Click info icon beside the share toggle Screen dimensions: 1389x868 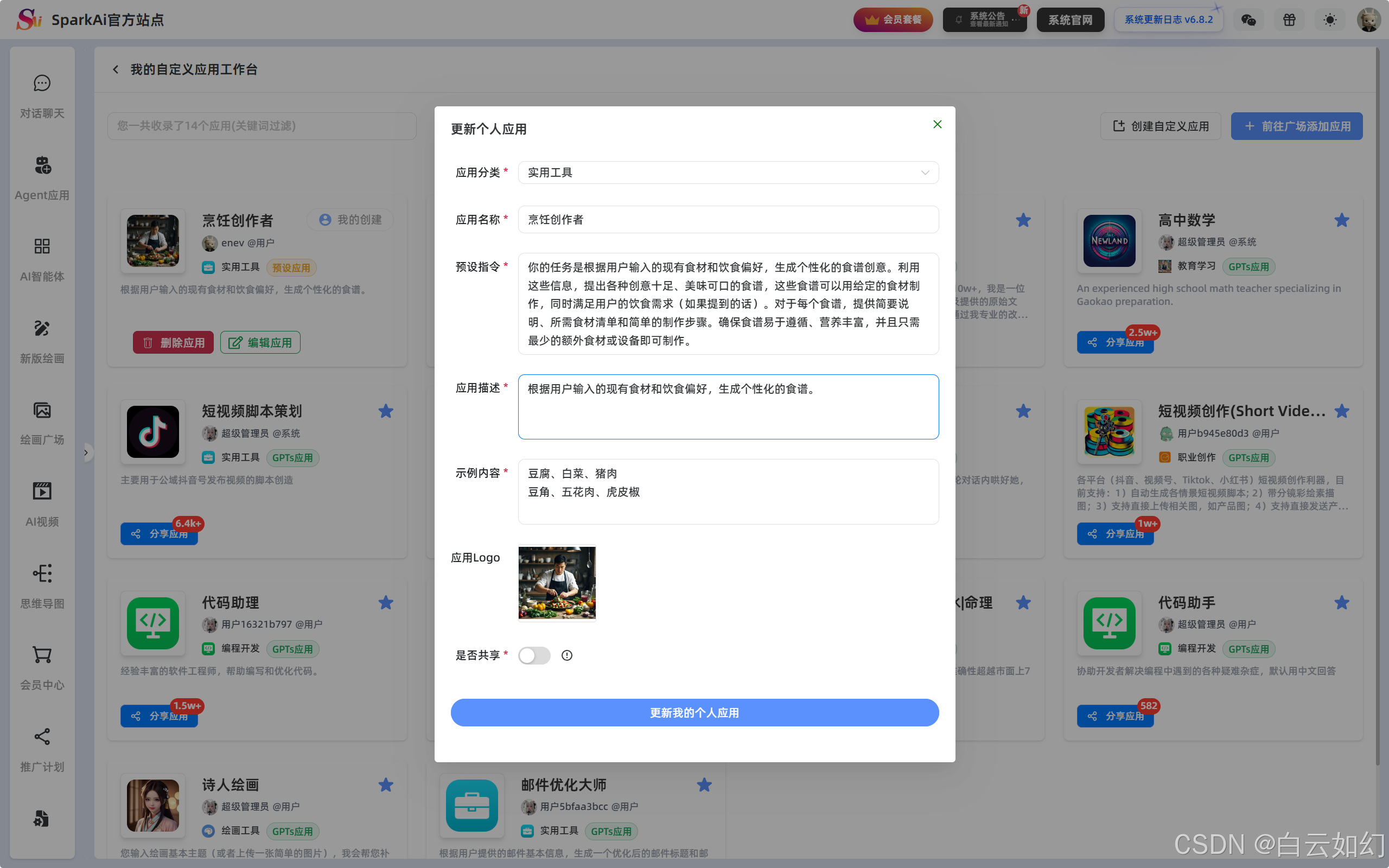(x=567, y=655)
